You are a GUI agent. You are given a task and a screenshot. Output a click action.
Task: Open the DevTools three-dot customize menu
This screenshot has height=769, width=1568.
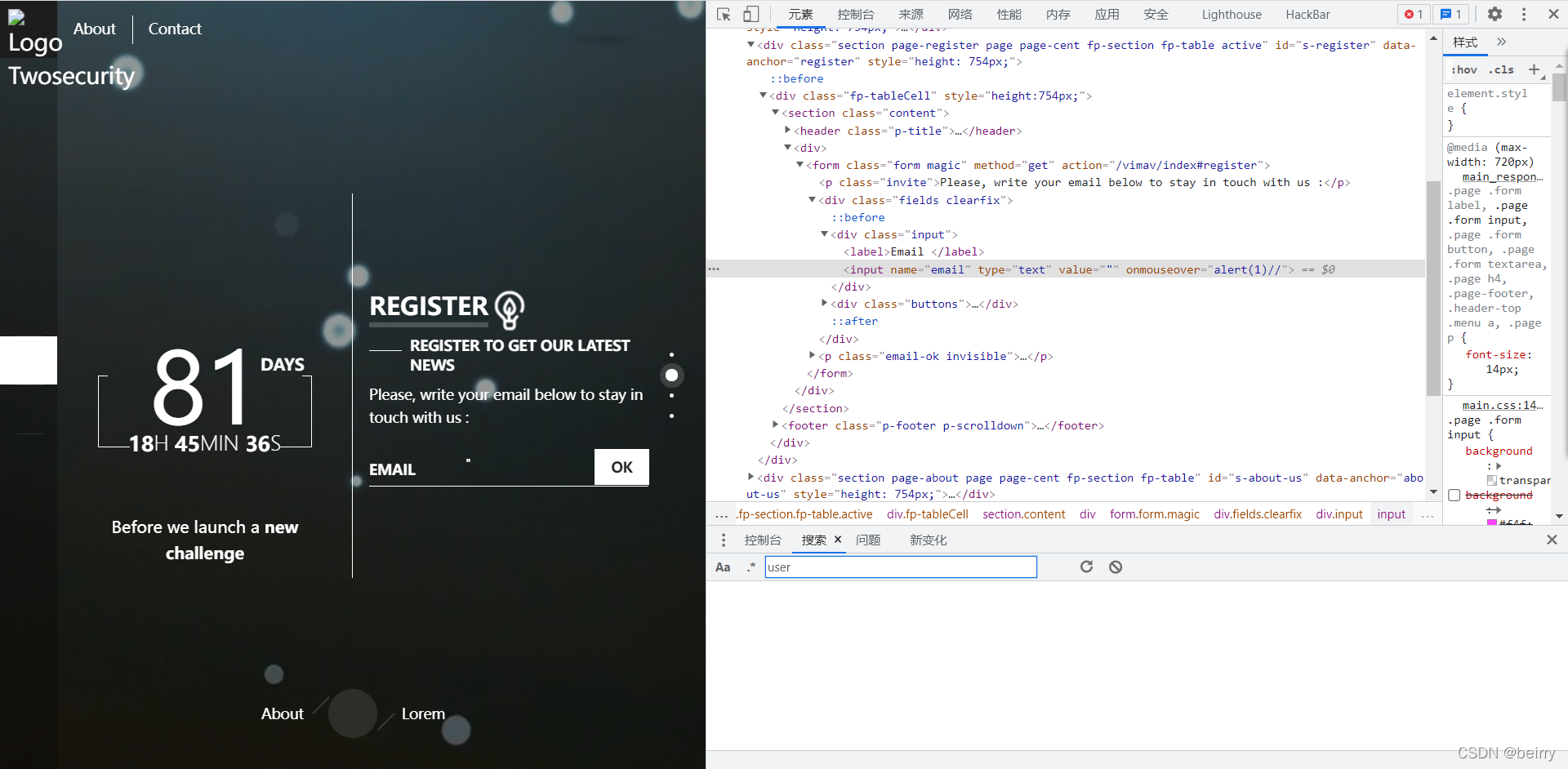[1524, 14]
